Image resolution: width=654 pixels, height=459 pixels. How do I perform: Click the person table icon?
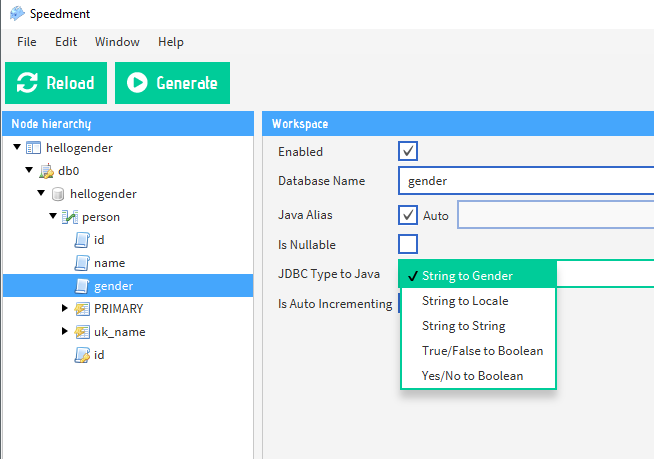[x=70, y=217]
